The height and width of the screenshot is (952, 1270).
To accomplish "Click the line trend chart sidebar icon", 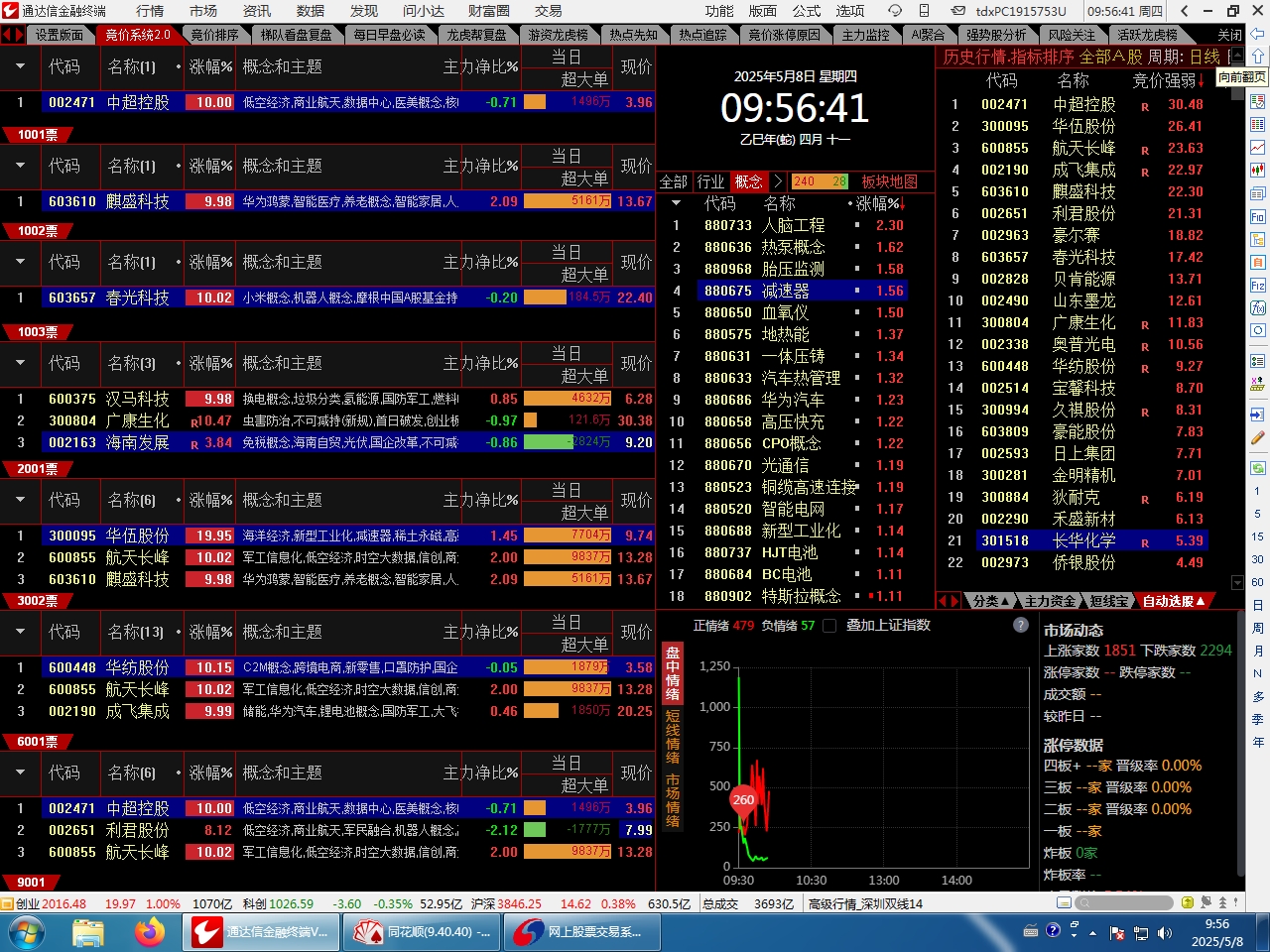I will 1258,148.
